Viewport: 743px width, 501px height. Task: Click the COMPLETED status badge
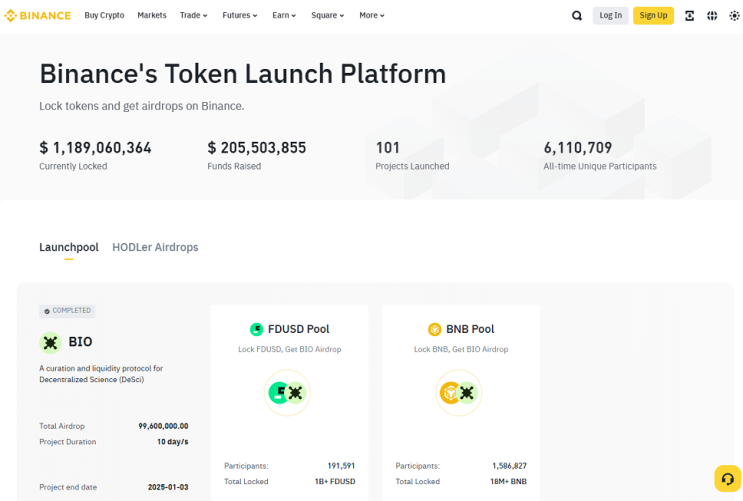[67, 311]
